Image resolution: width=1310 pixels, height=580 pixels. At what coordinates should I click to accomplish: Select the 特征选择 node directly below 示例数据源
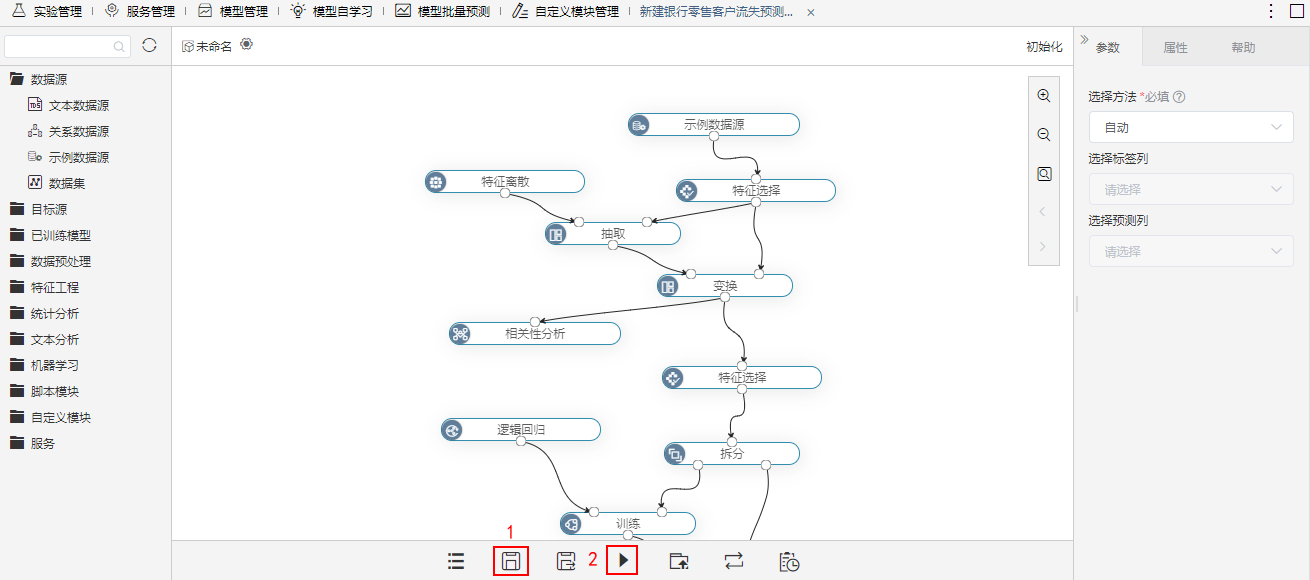tap(755, 190)
